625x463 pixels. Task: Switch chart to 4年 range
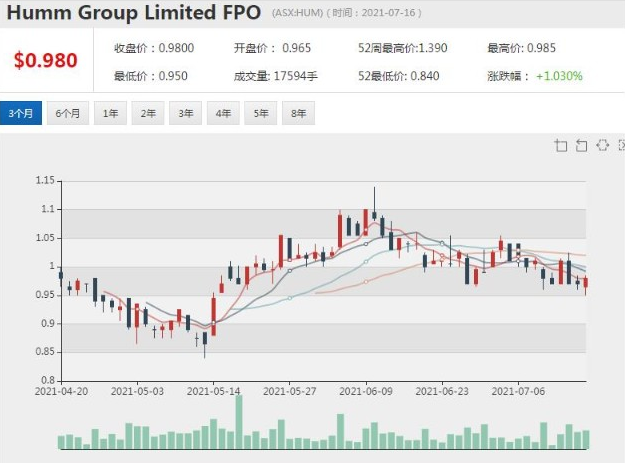pos(223,114)
